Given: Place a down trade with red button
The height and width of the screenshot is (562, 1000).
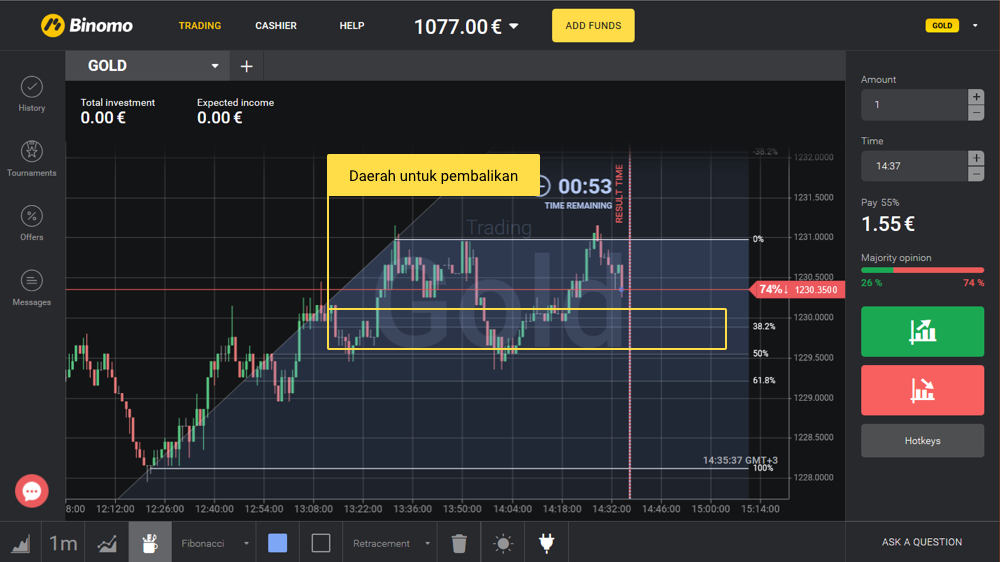Looking at the screenshot, I should pyautogui.click(x=922, y=390).
